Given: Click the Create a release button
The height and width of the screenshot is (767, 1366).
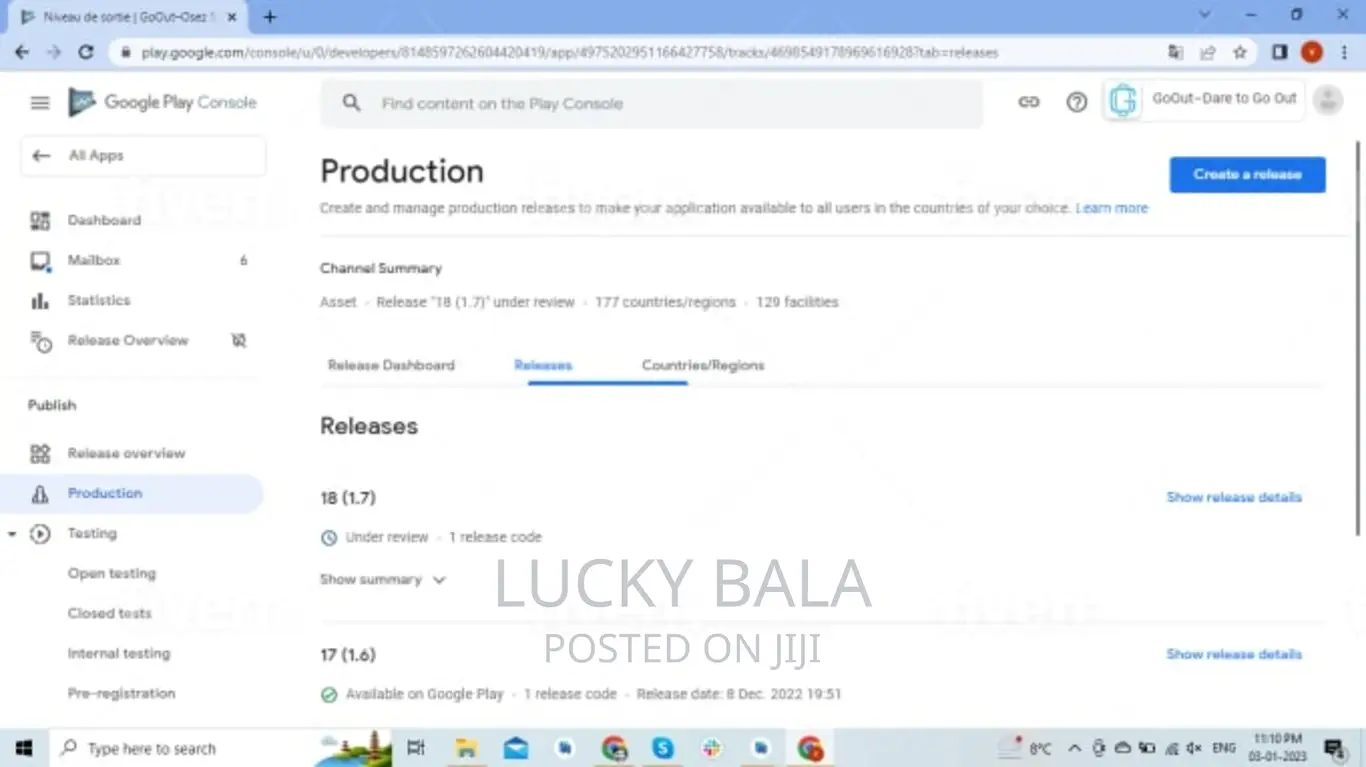Looking at the screenshot, I should pyautogui.click(x=1247, y=174).
